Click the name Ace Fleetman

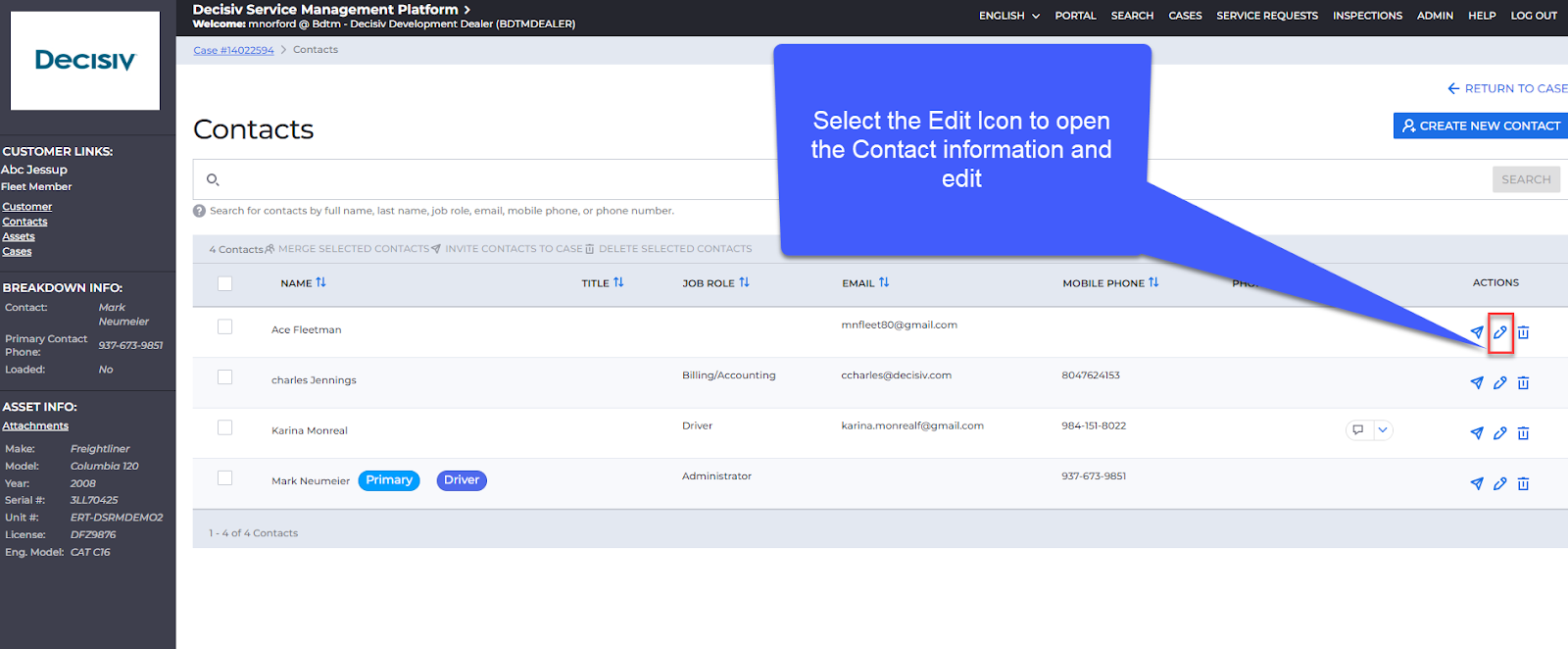[x=307, y=329]
